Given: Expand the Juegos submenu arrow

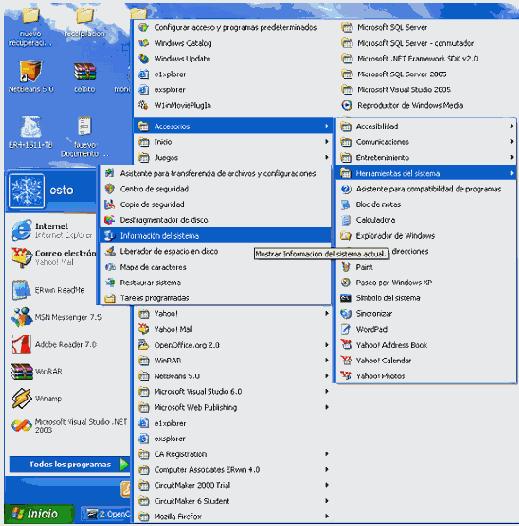Looking at the screenshot, I should pyautogui.click(x=326, y=157).
